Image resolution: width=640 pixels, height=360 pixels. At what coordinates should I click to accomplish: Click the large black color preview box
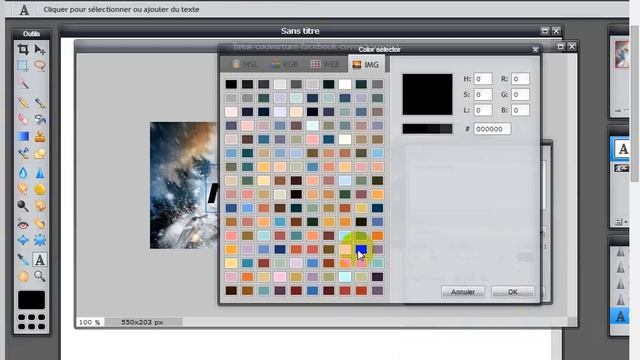tap(427, 94)
